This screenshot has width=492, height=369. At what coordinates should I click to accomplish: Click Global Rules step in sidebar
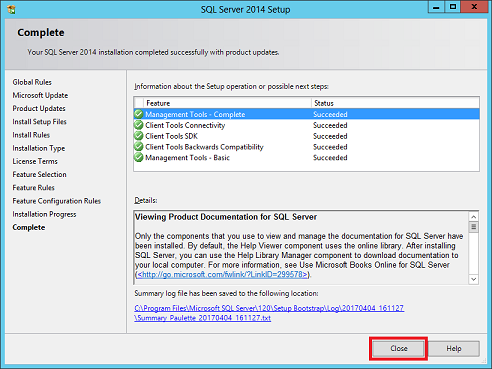point(32,82)
